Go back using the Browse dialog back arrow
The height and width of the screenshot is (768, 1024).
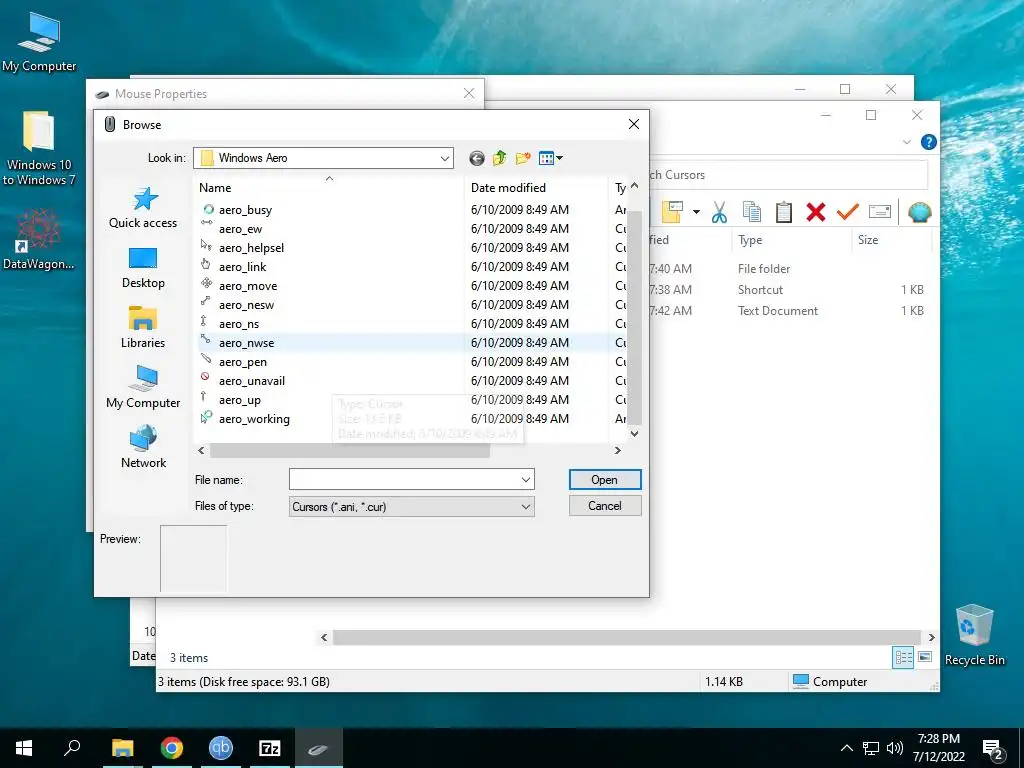click(477, 158)
